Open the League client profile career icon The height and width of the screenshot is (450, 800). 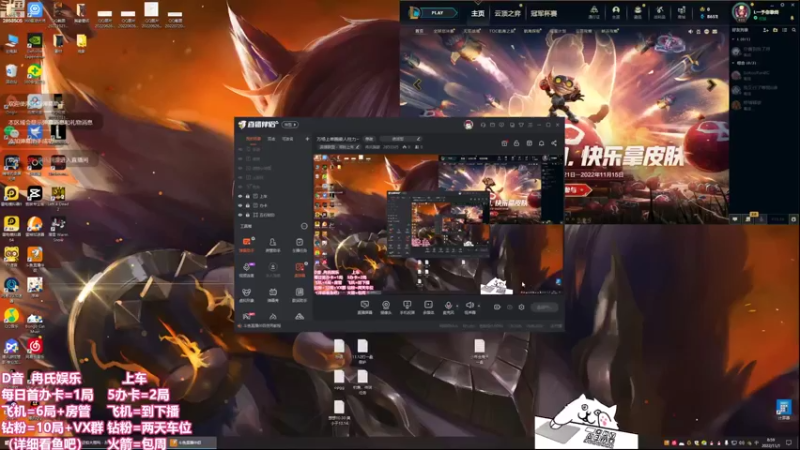click(x=616, y=12)
